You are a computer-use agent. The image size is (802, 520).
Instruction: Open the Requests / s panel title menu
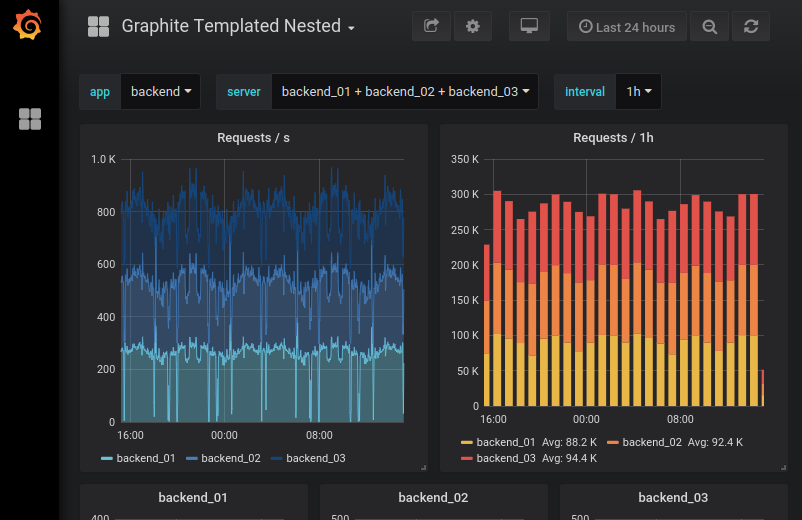tap(253, 138)
